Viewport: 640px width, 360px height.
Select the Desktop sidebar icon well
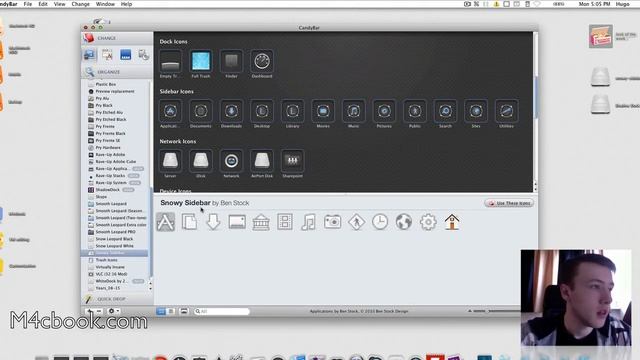(x=262, y=111)
